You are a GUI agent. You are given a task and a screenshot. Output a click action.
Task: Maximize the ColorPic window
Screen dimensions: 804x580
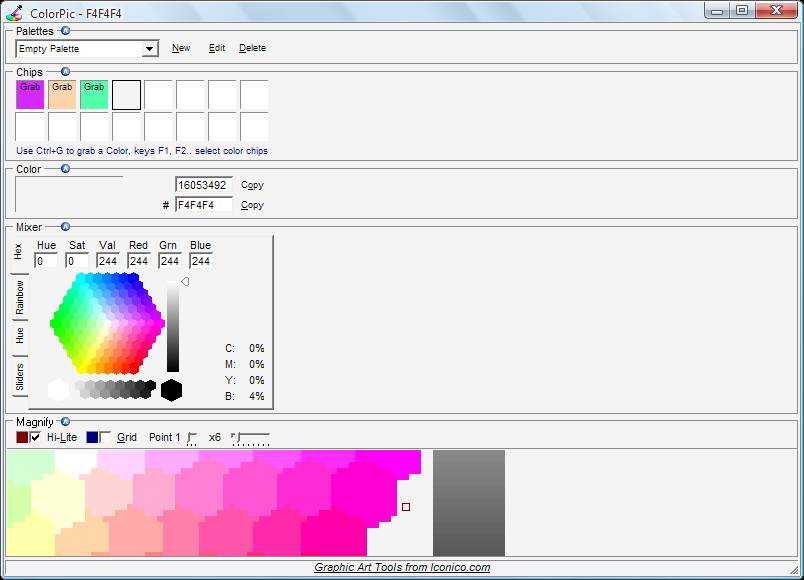click(x=742, y=11)
